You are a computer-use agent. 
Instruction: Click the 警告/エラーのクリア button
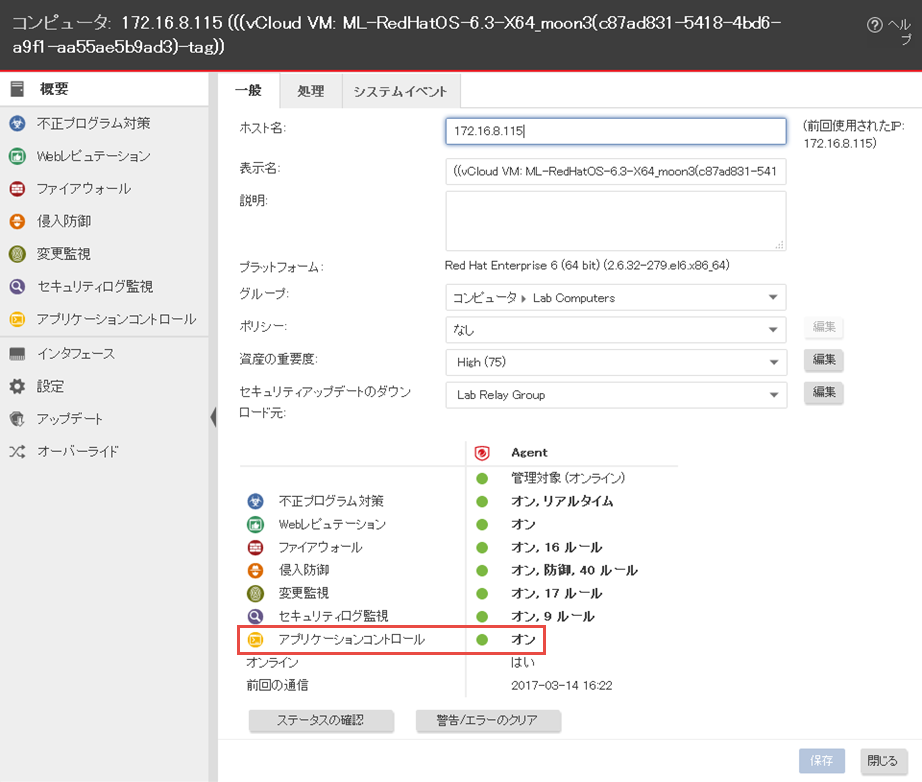tap(488, 720)
